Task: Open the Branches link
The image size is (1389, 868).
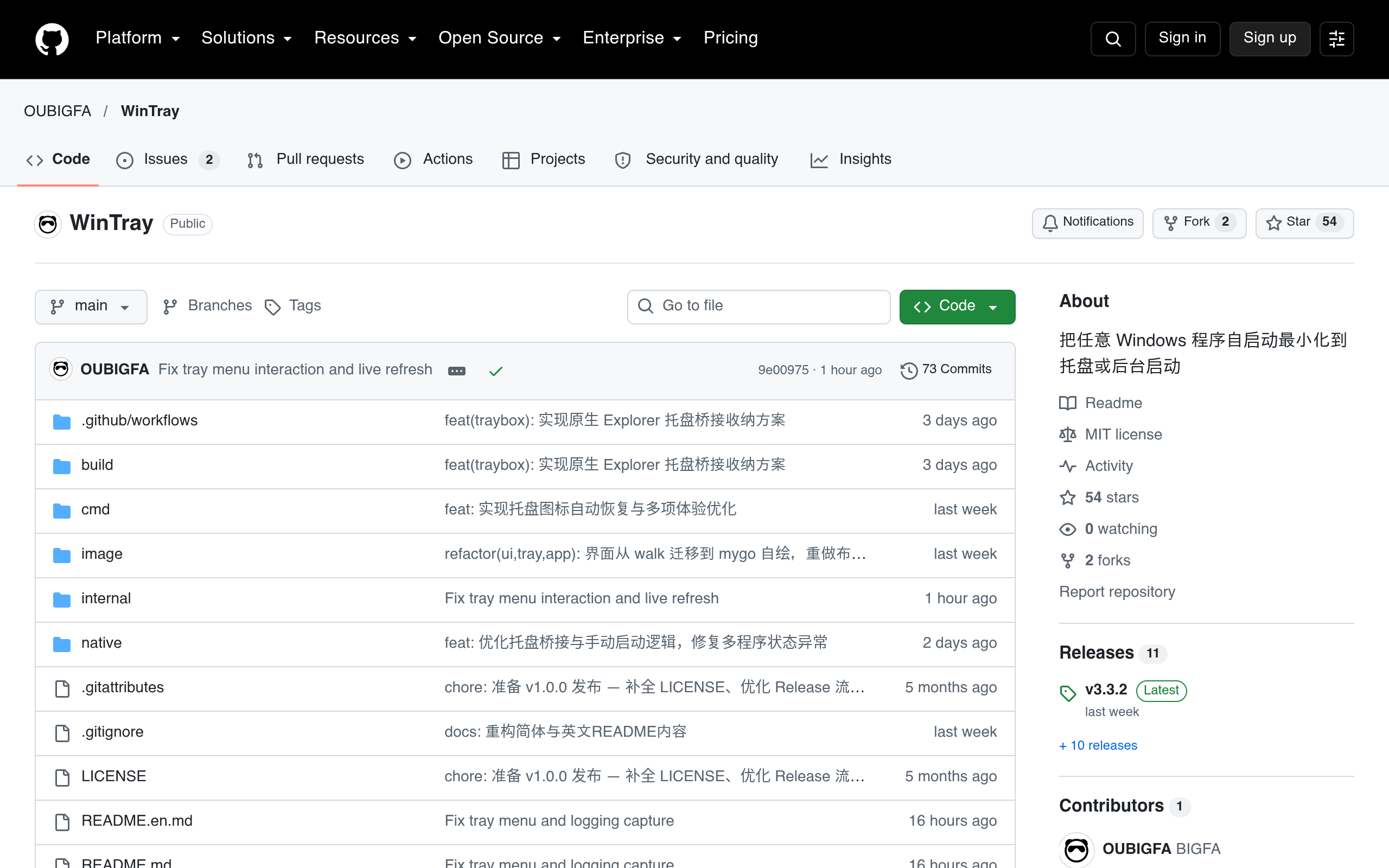Action: click(207, 306)
